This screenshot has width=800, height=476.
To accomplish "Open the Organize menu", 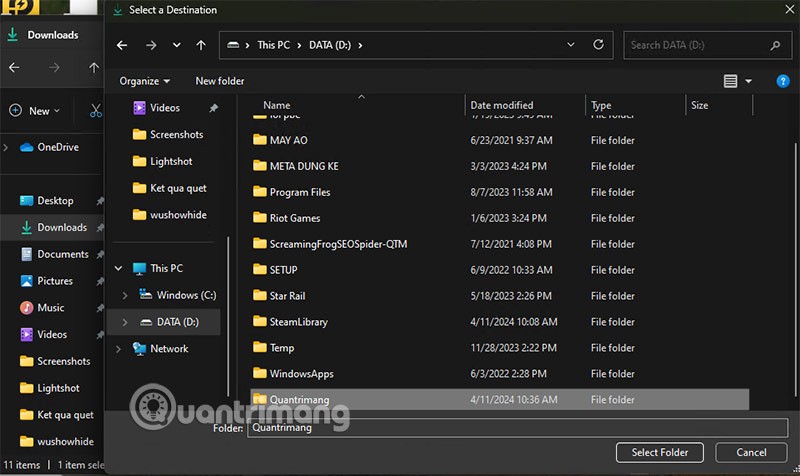I will (144, 81).
